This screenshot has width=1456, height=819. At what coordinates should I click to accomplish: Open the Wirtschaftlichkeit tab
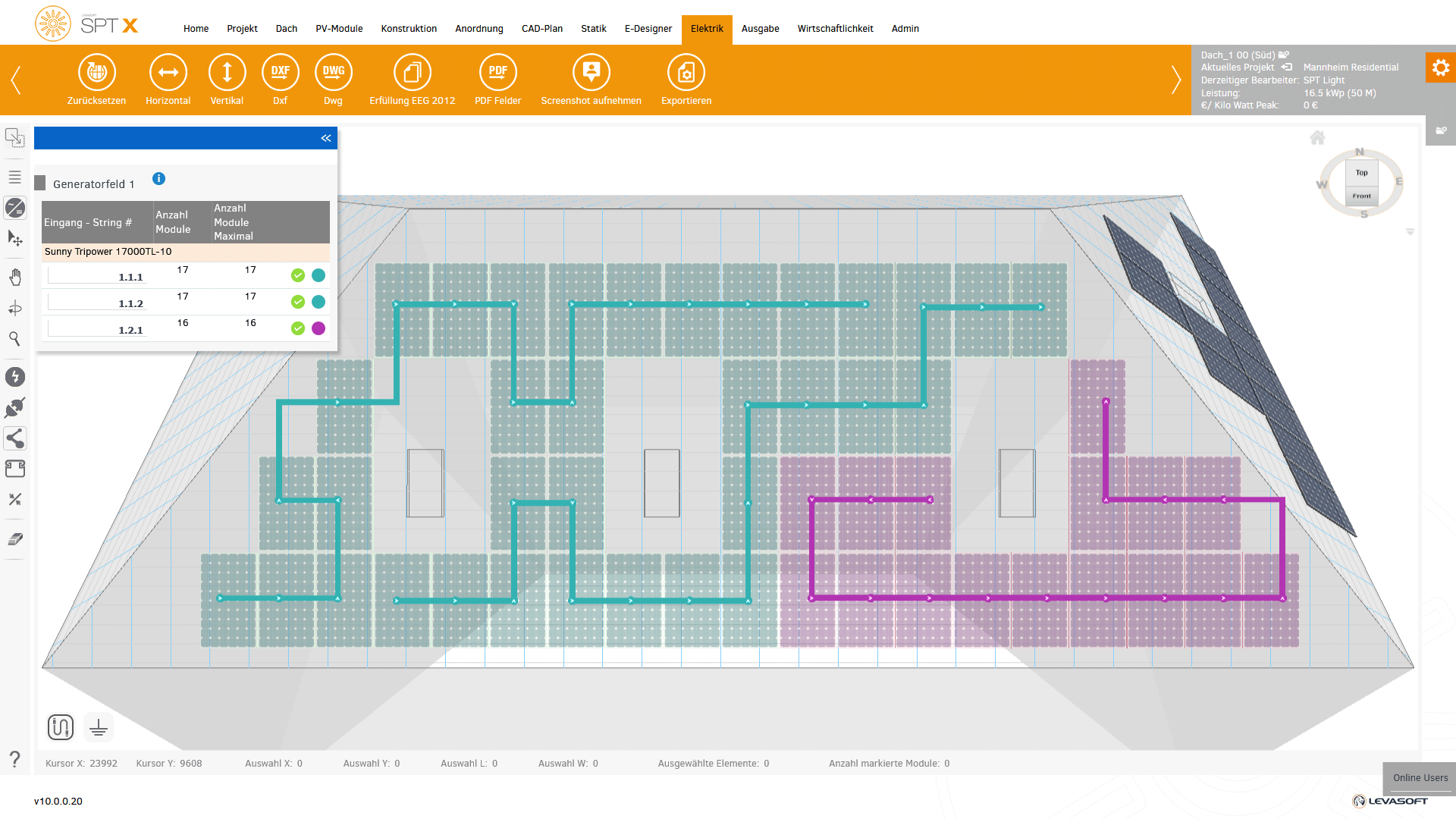pos(835,29)
